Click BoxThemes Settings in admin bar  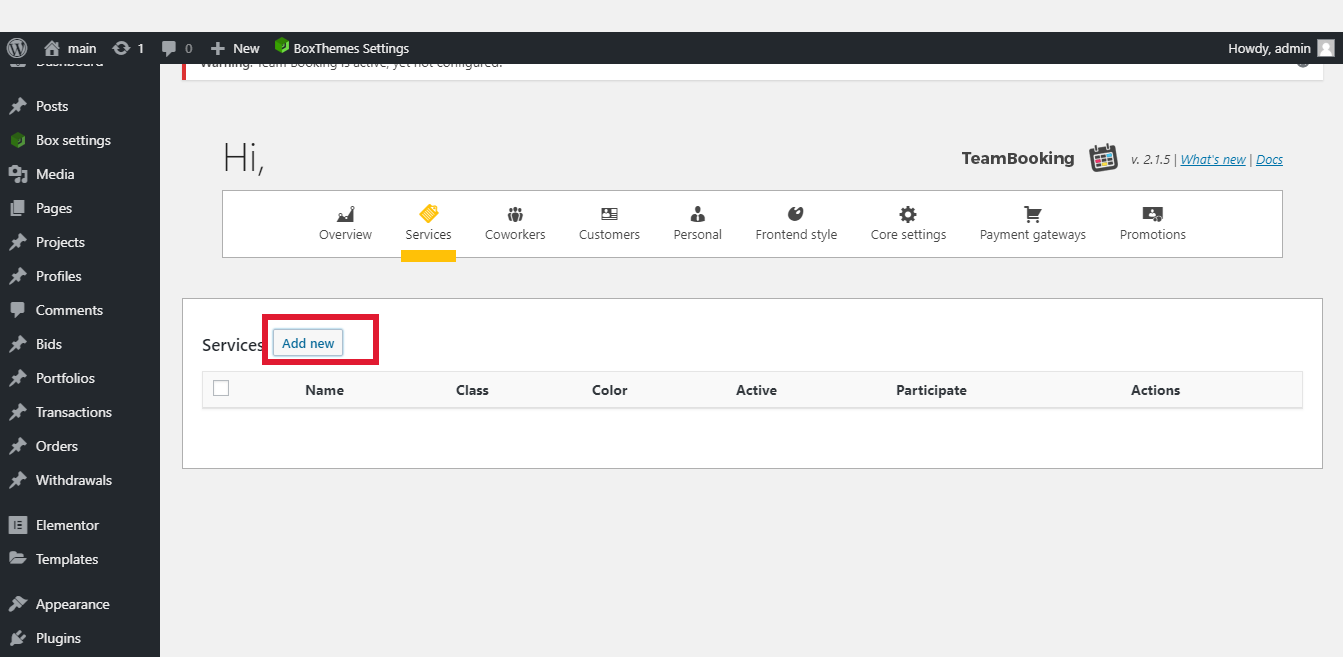pos(342,48)
